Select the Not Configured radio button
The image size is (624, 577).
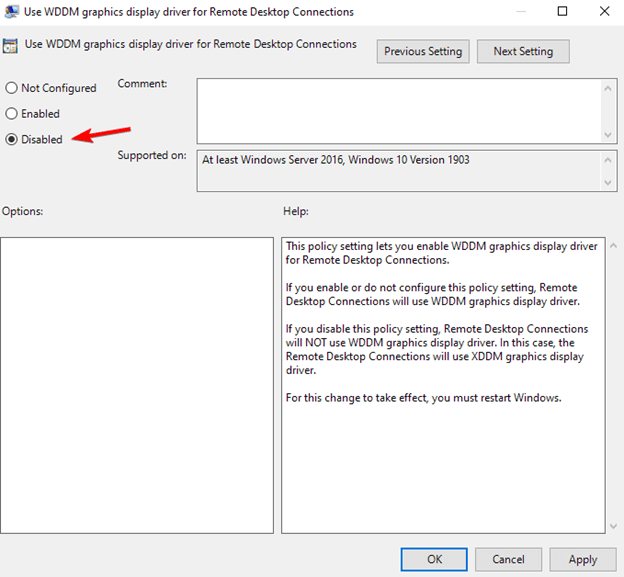[12, 88]
